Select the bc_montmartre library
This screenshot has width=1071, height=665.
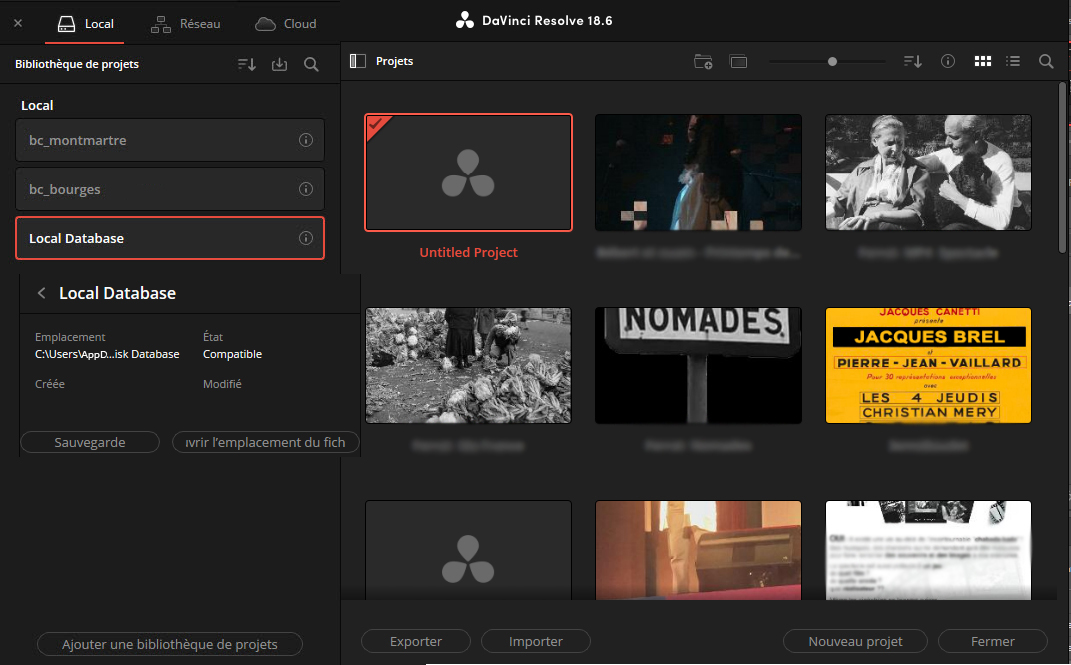click(169, 140)
